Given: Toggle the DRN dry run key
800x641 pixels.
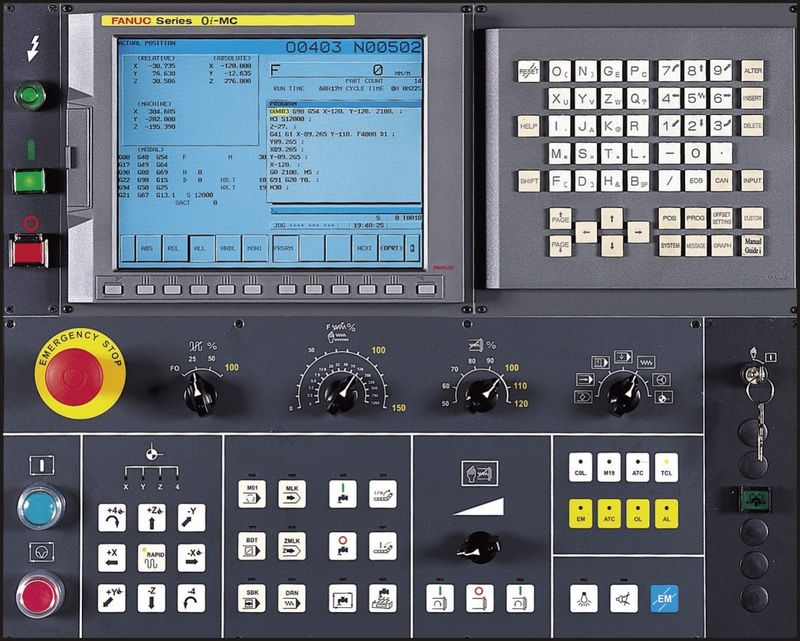Looking at the screenshot, I should coord(292,598).
